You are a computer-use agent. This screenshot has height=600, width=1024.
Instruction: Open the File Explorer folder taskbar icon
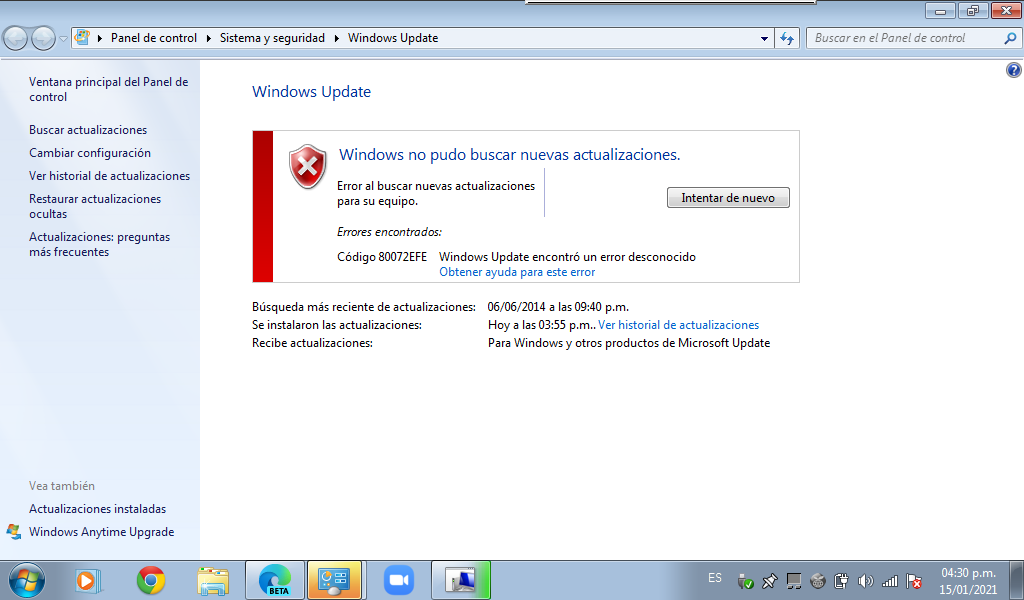pyautogui.click(x=213, y=580)
